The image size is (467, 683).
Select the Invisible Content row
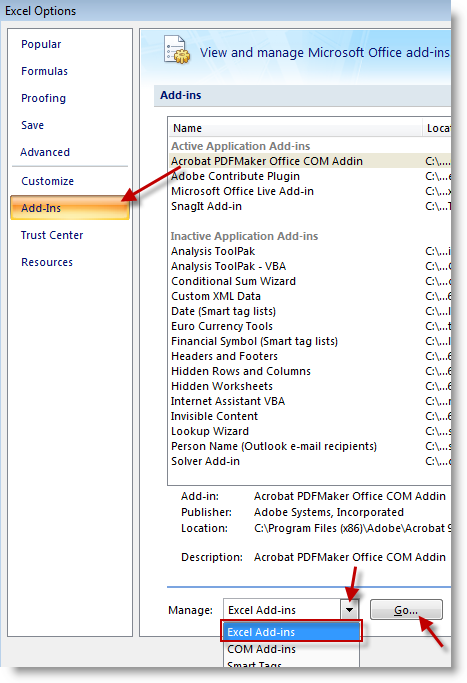310,416
